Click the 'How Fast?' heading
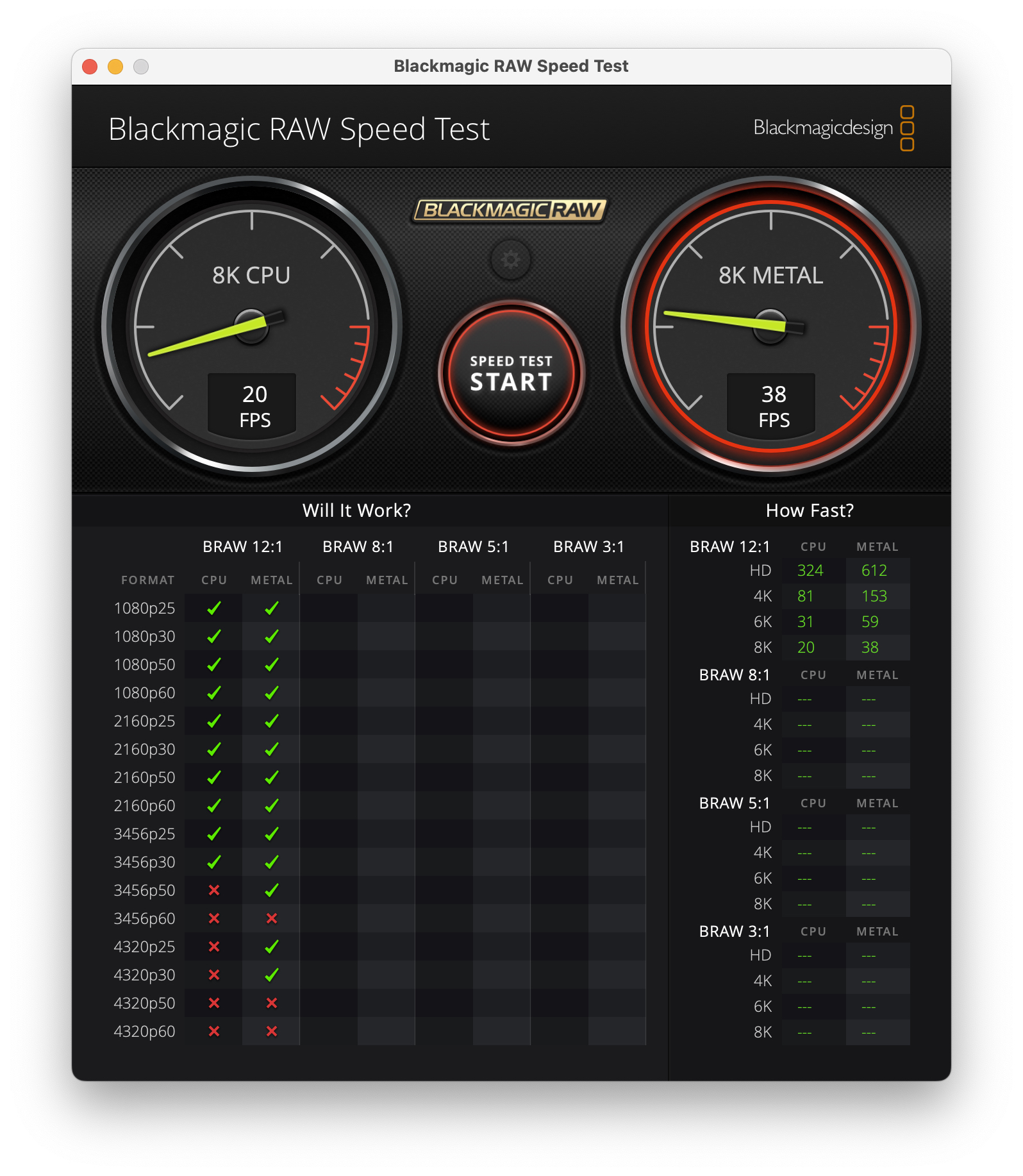Viewport: 1023px width, 1176px height. click(x=810, y=510)
